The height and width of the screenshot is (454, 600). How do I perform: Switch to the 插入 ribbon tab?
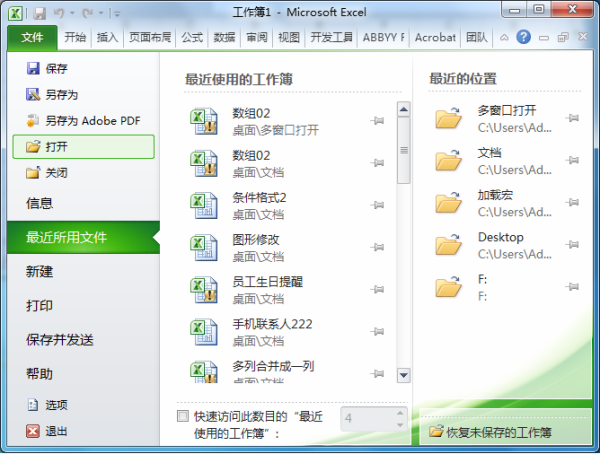point(107,38)
